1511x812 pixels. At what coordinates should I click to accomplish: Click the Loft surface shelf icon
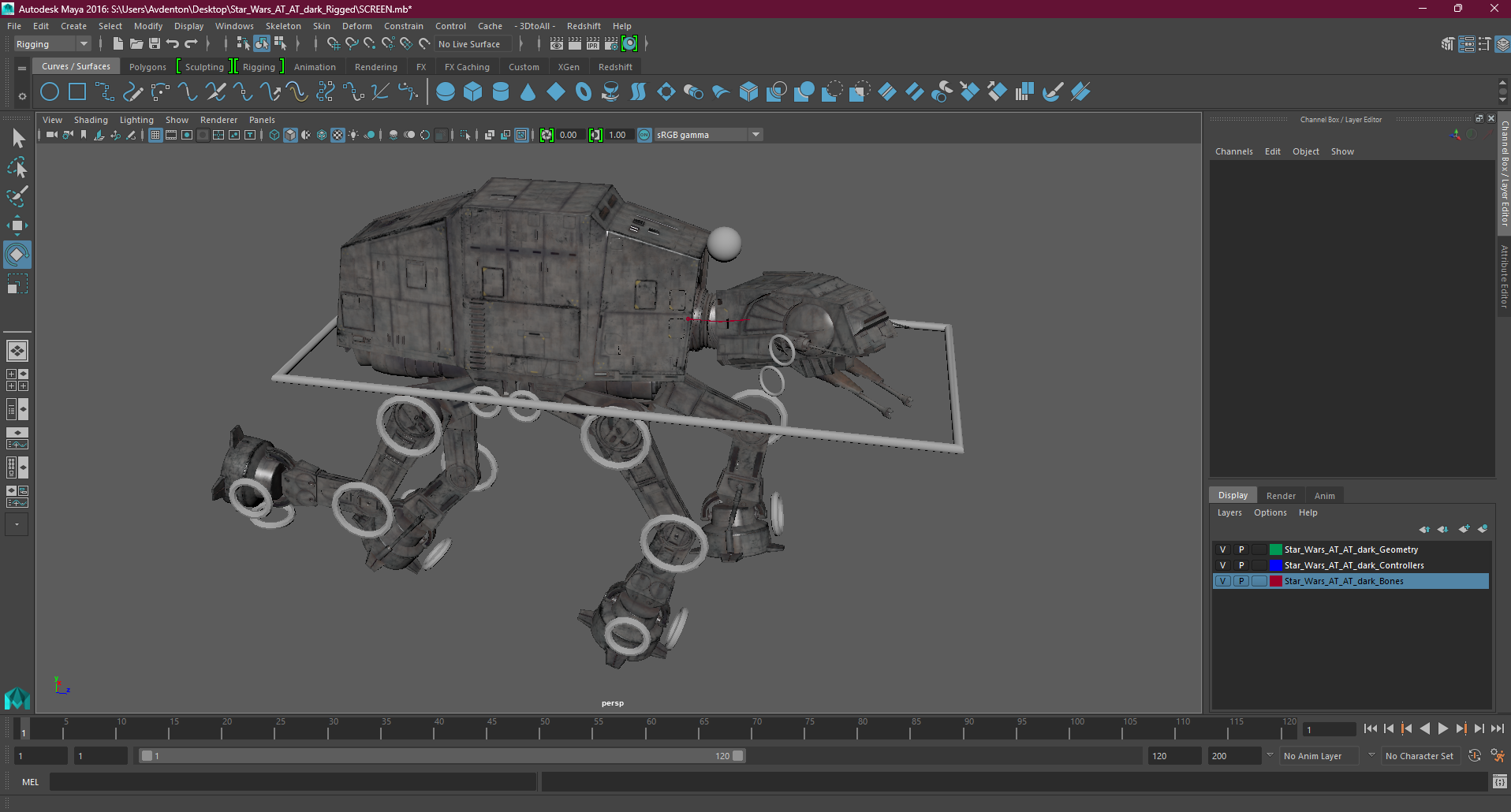639,92
